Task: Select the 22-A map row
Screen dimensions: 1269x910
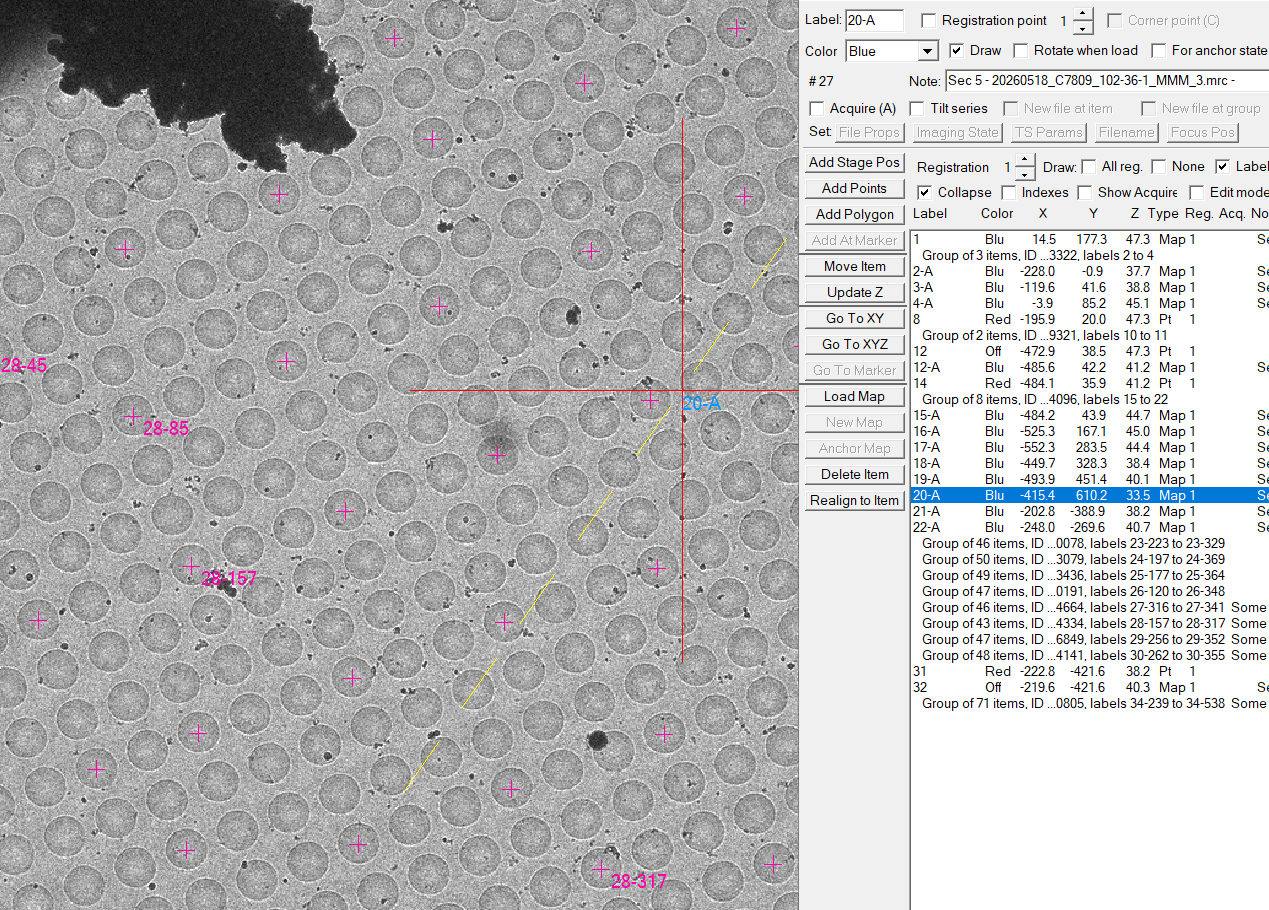Action: (x=1090, y=527)
